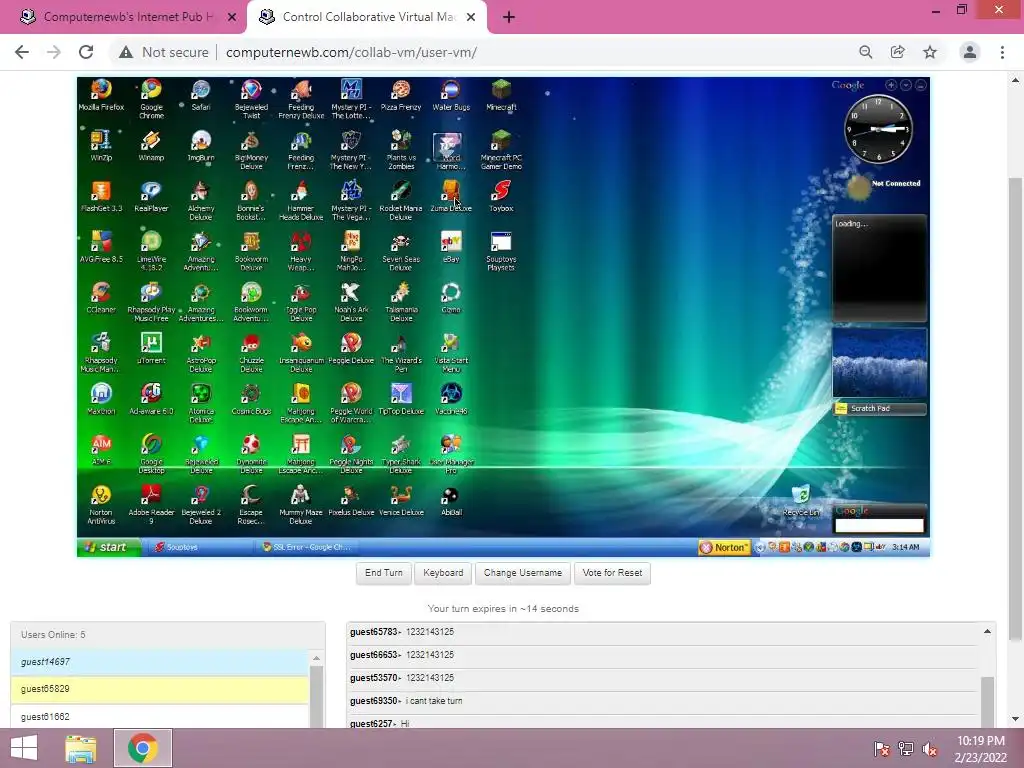Click the muted volume tray icon
Viewport: 1024px width, 768px height.
(x=930, y=748)
